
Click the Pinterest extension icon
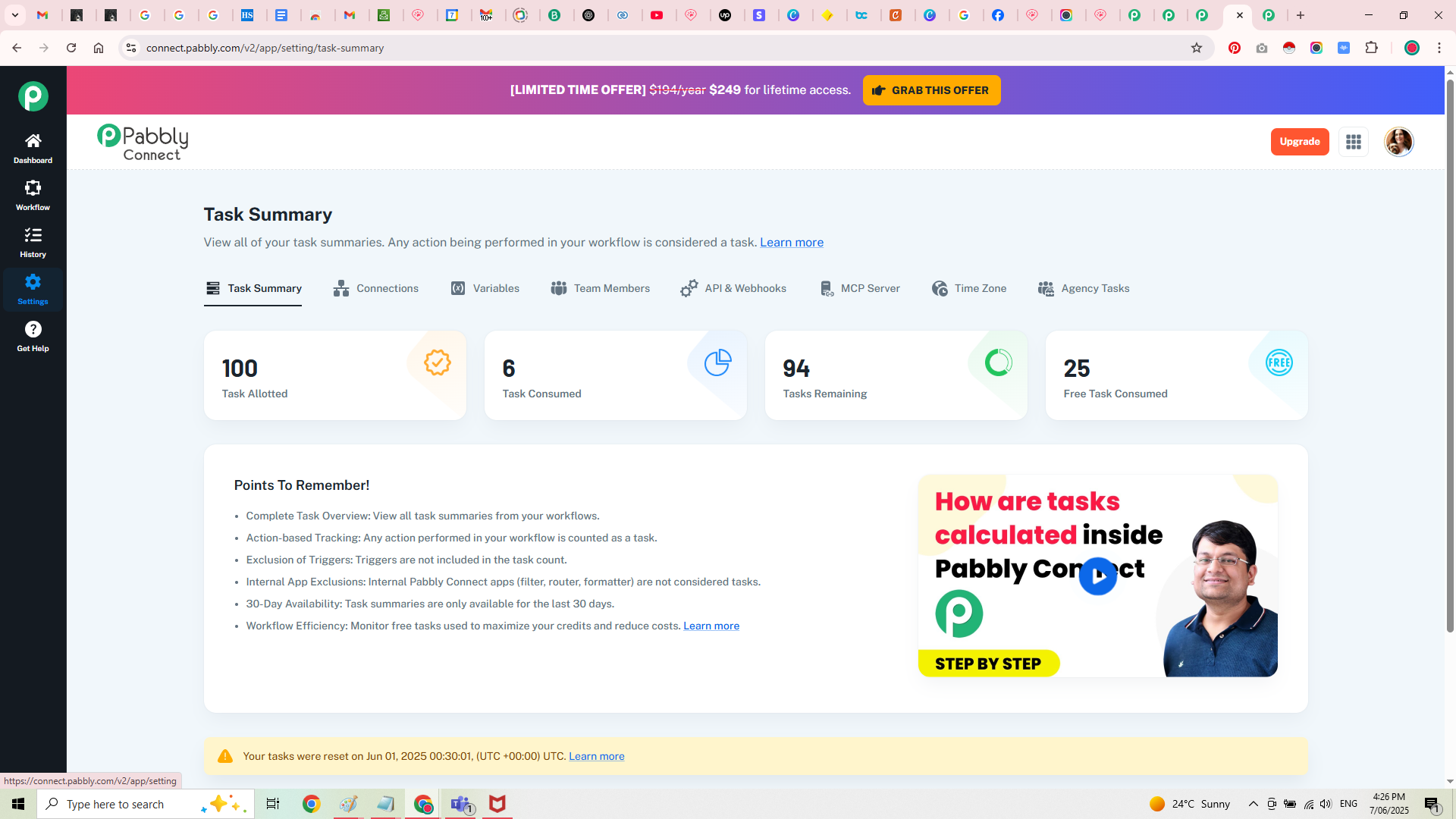click(1235, 48)
